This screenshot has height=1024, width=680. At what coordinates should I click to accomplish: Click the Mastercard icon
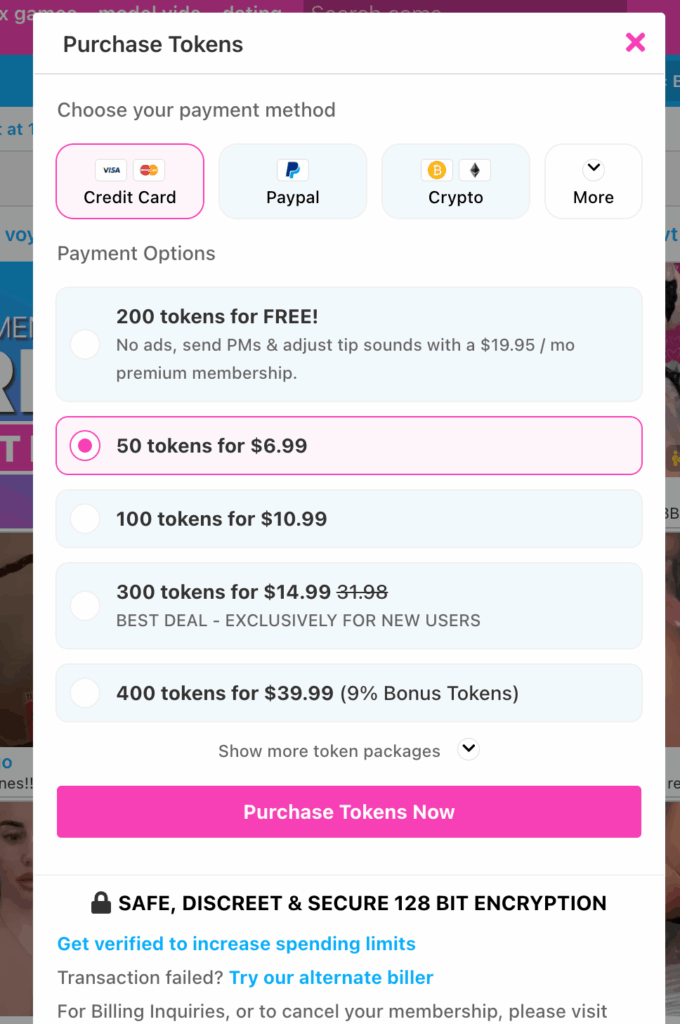coord(149,170)
